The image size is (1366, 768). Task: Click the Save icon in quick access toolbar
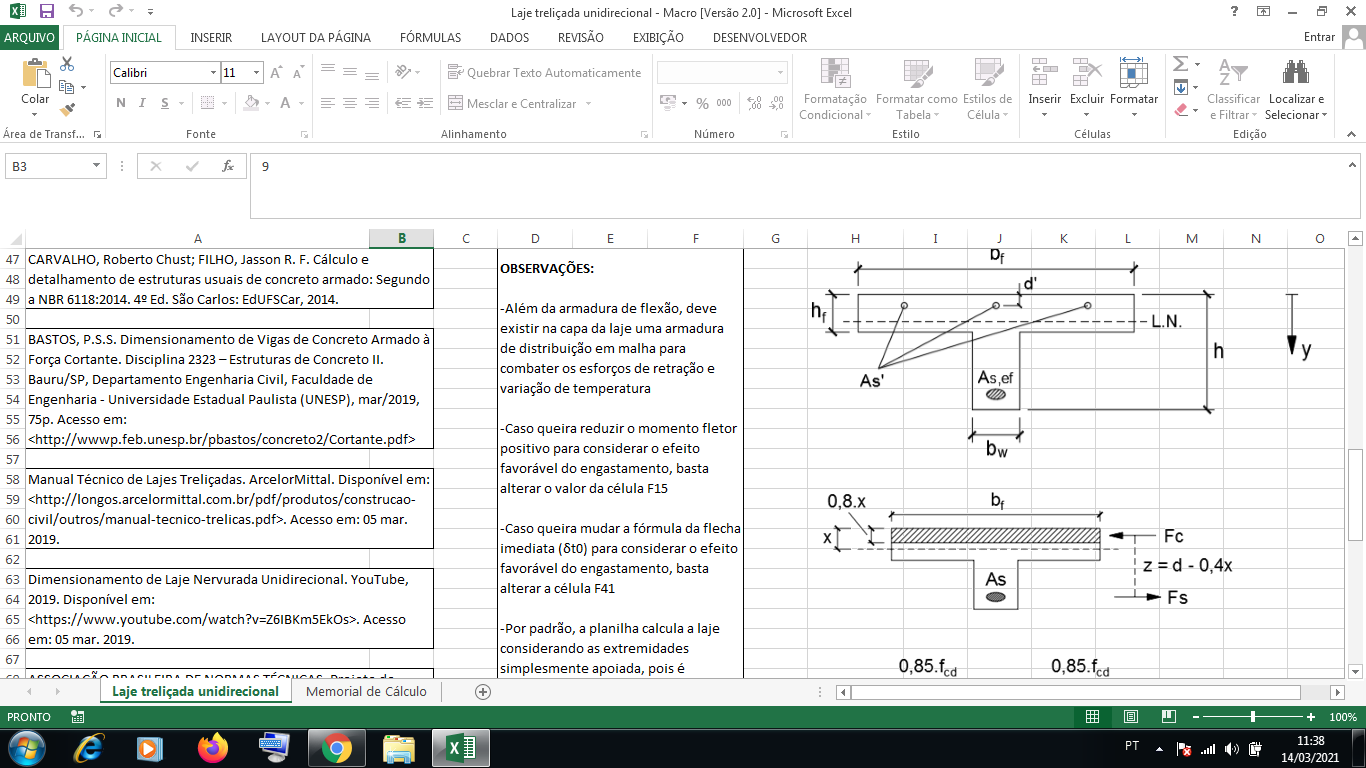coord(46,12)
